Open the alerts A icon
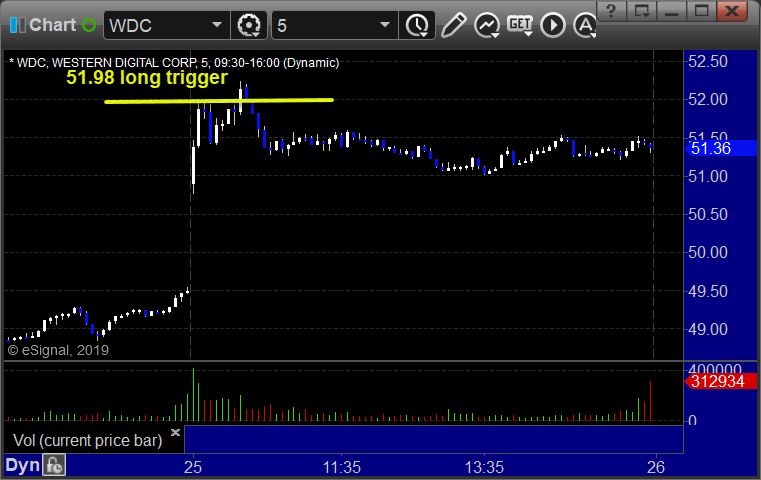Screen dimensions: 761x480 pyautogui.click(x=585, y=25)
